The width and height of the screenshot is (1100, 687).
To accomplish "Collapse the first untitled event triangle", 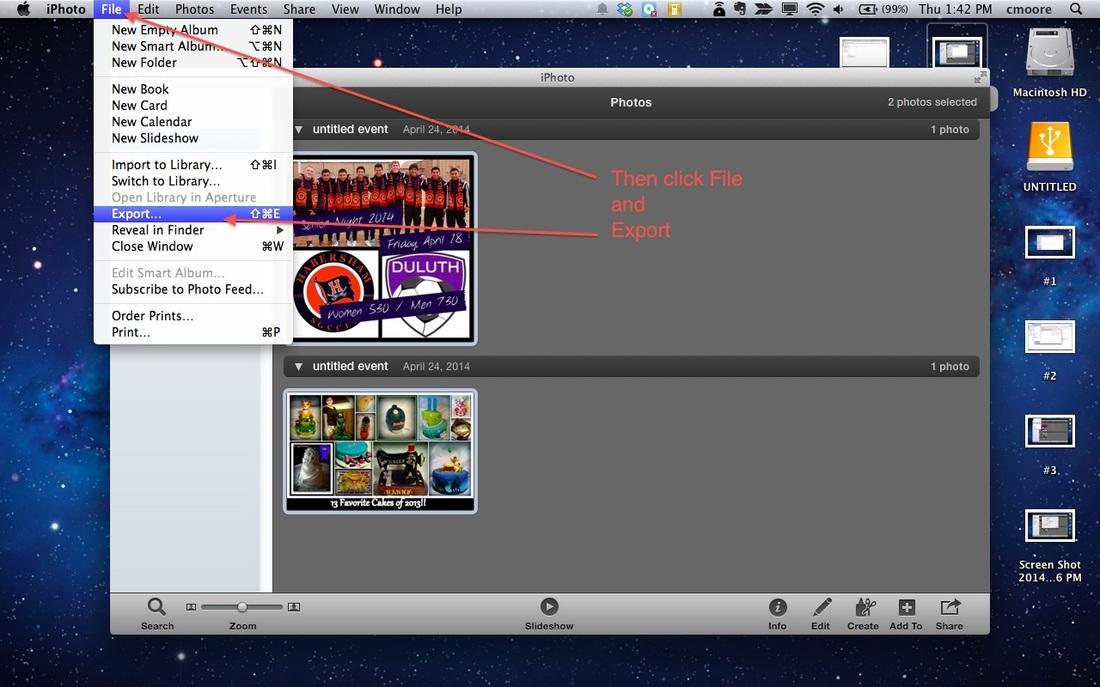I will coord(298,130).
